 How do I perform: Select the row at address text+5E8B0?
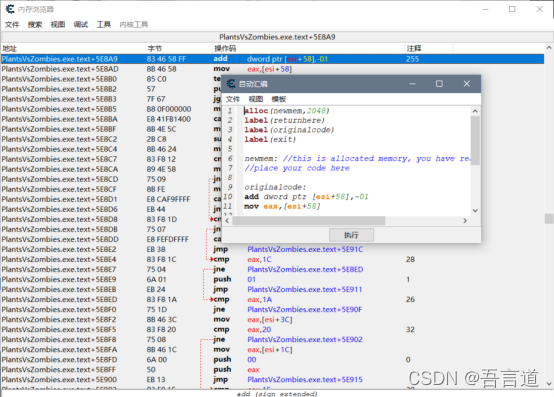coord(110,79)
